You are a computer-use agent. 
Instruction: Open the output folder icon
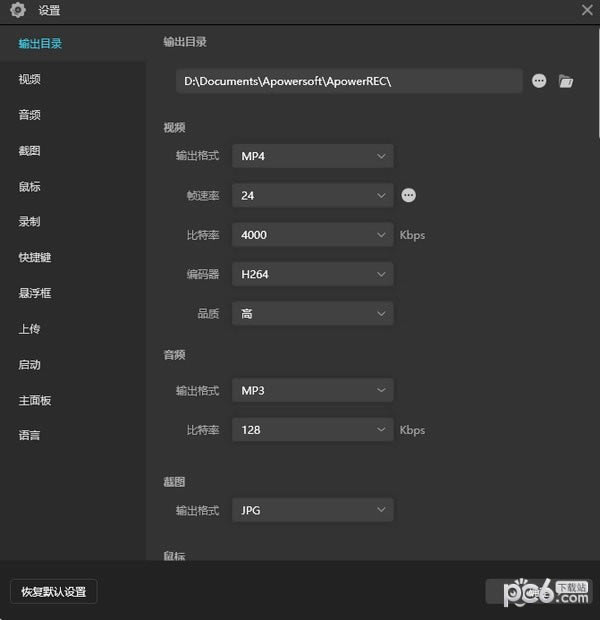click(x=566, y=81)
